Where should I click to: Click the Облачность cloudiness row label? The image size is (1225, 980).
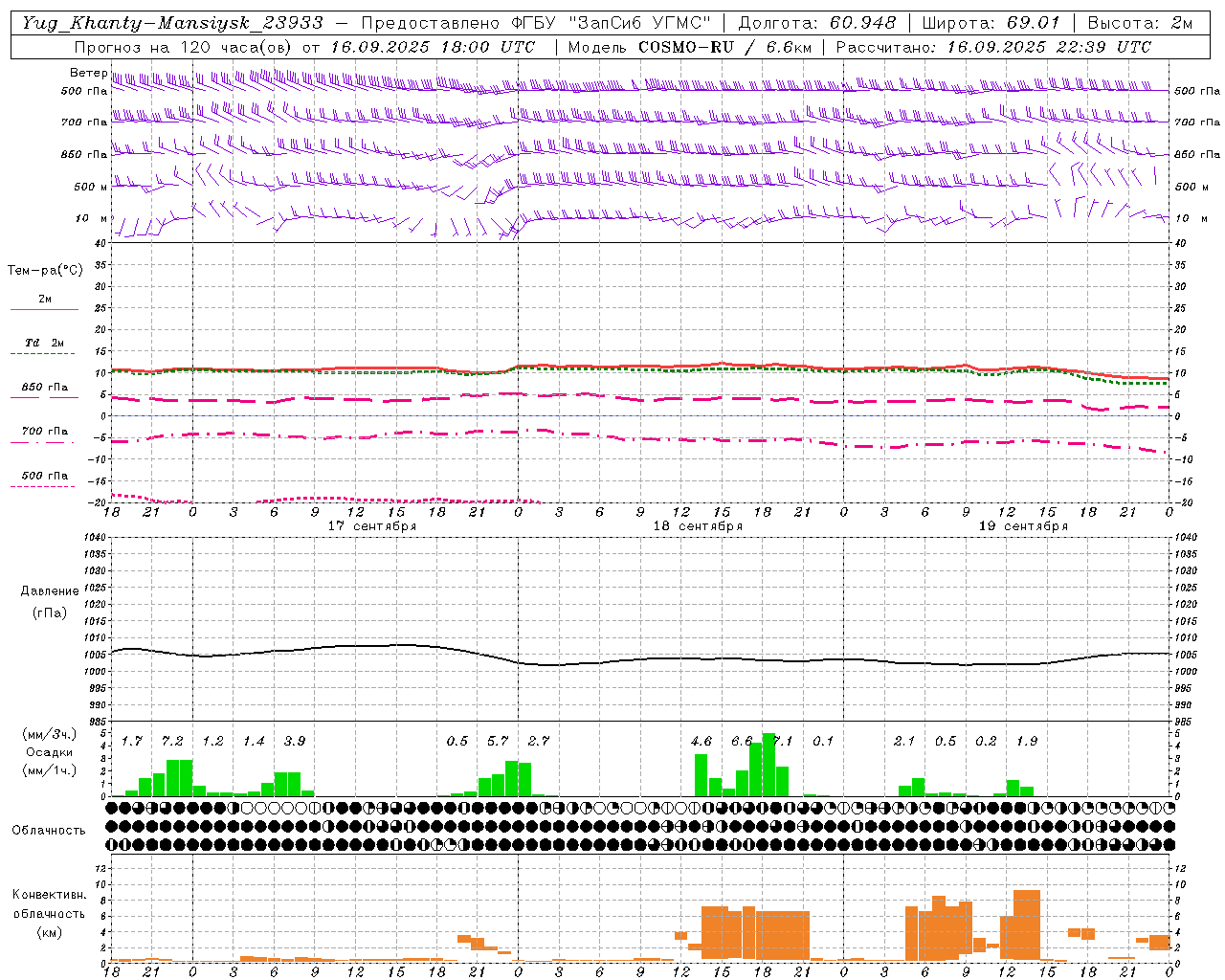point(49,830)
